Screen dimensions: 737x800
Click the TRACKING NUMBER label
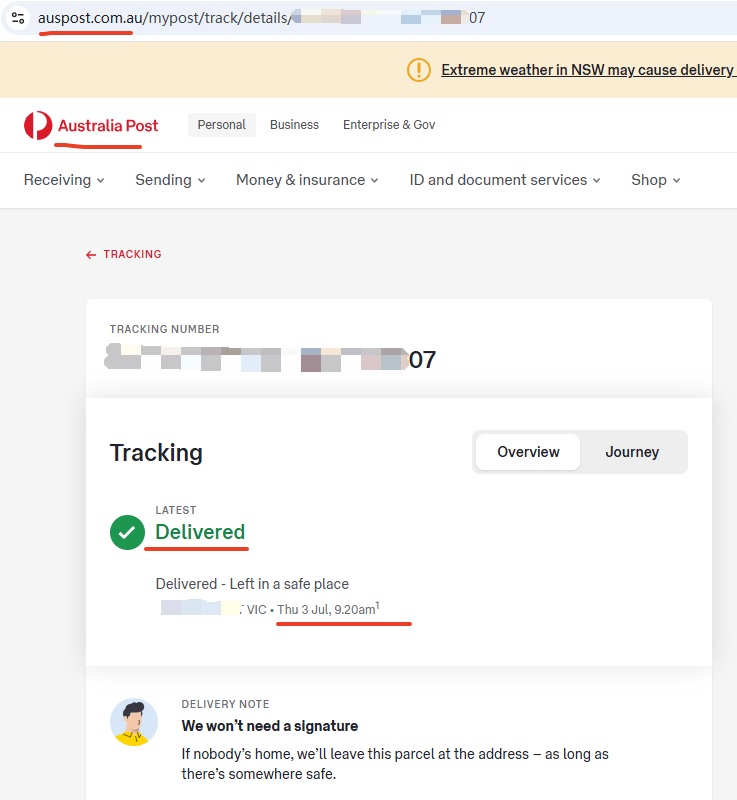(x=164, y=329)
